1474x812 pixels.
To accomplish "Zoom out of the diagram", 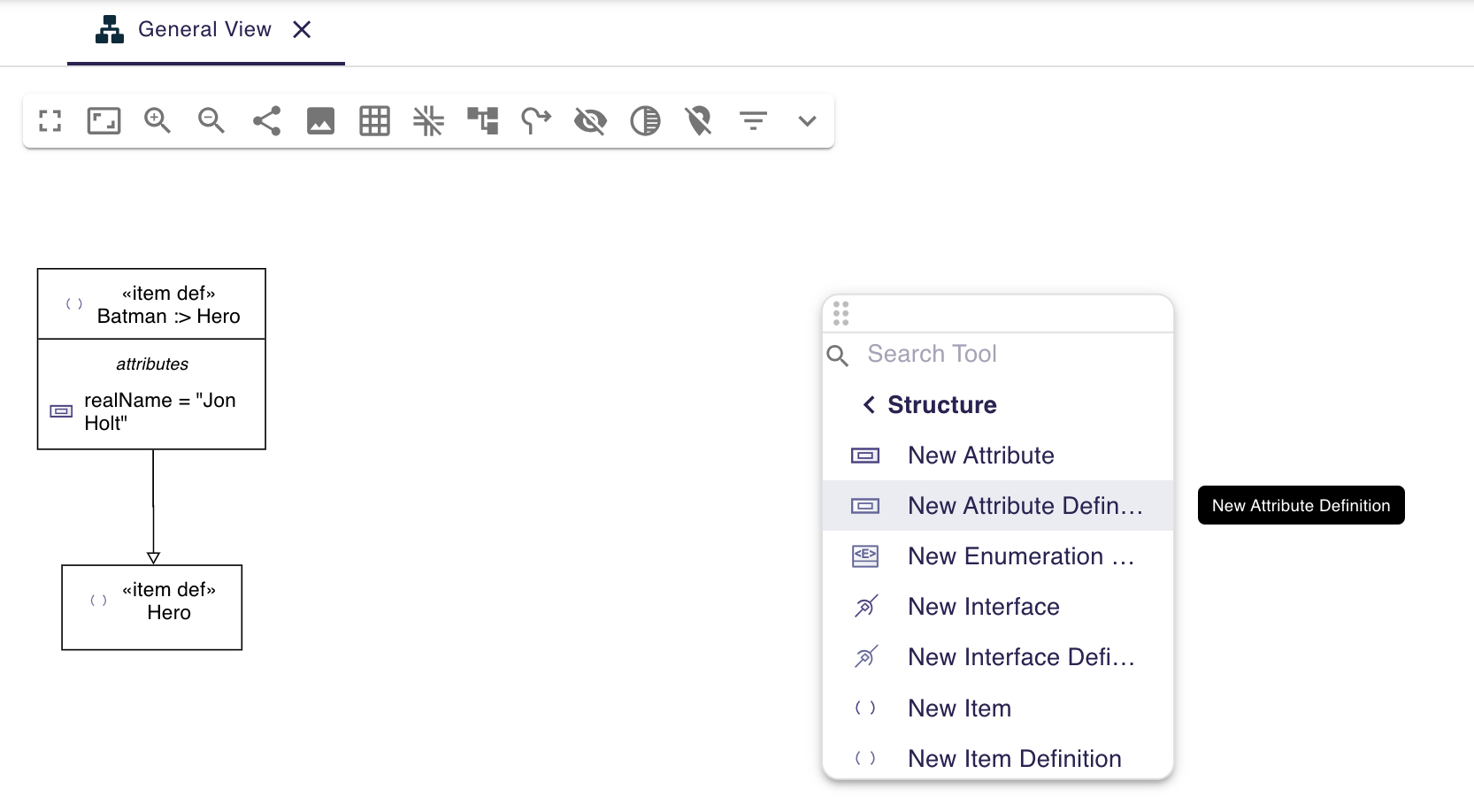I will [x=211, y=120].
